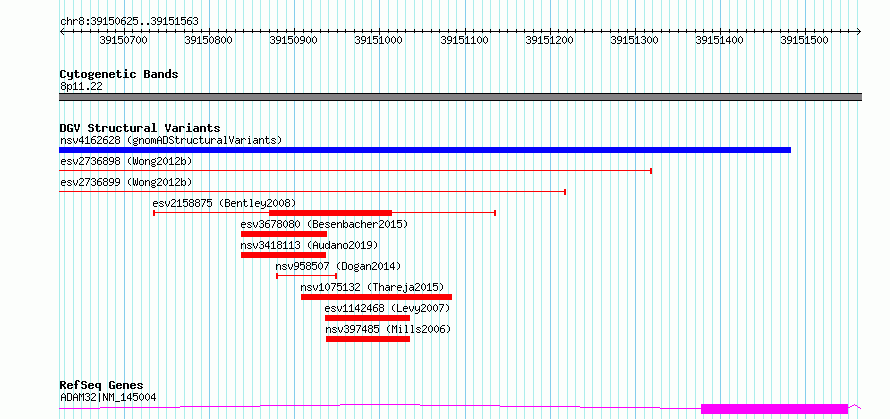Select the esv2736898 (Wong2012b) label

pyautogui.click(x=126, y=161)
